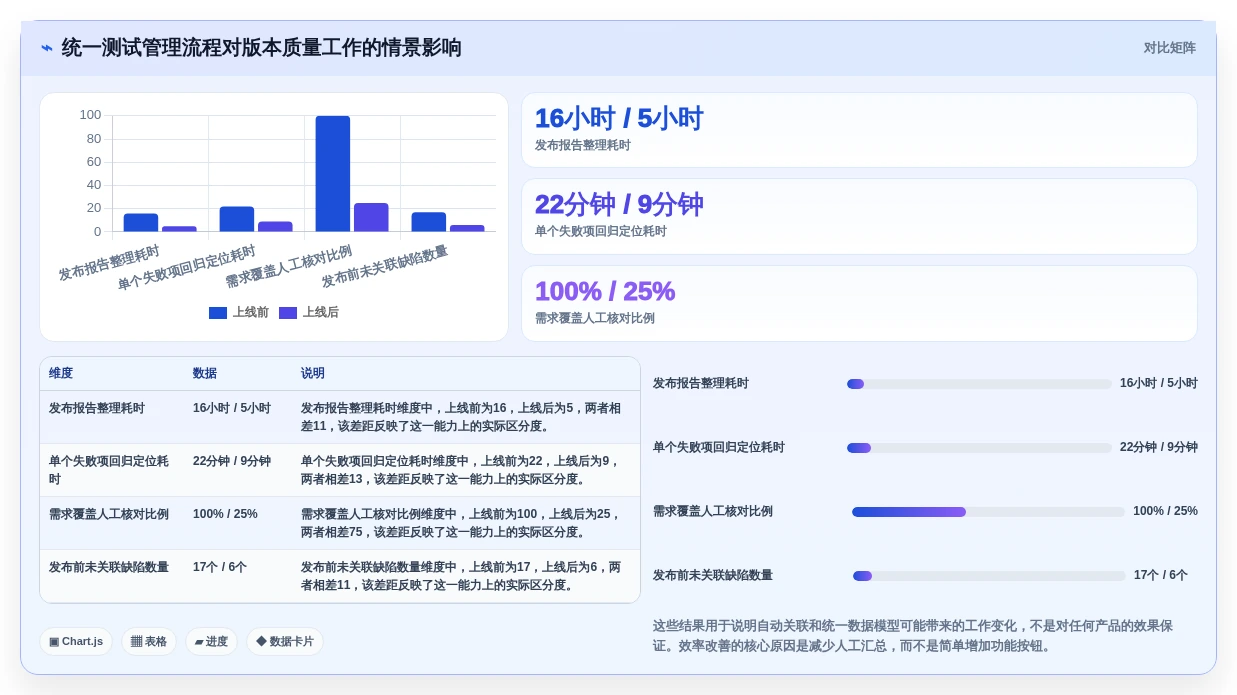Click the description of 发布前未关联缺陷数量 row
This screenshot has height=695, width=1237.
pos(461,577)
